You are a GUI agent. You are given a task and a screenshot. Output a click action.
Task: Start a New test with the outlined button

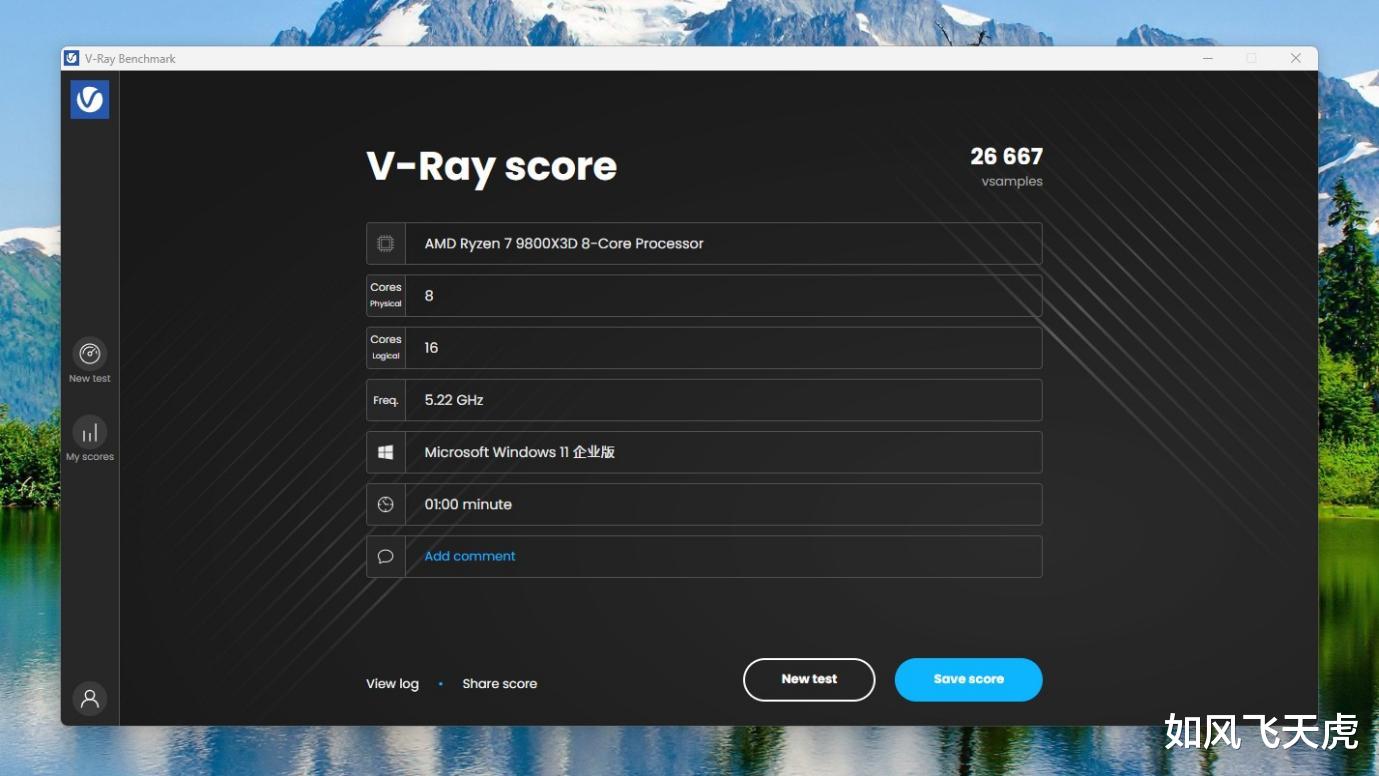coord(809,680)
